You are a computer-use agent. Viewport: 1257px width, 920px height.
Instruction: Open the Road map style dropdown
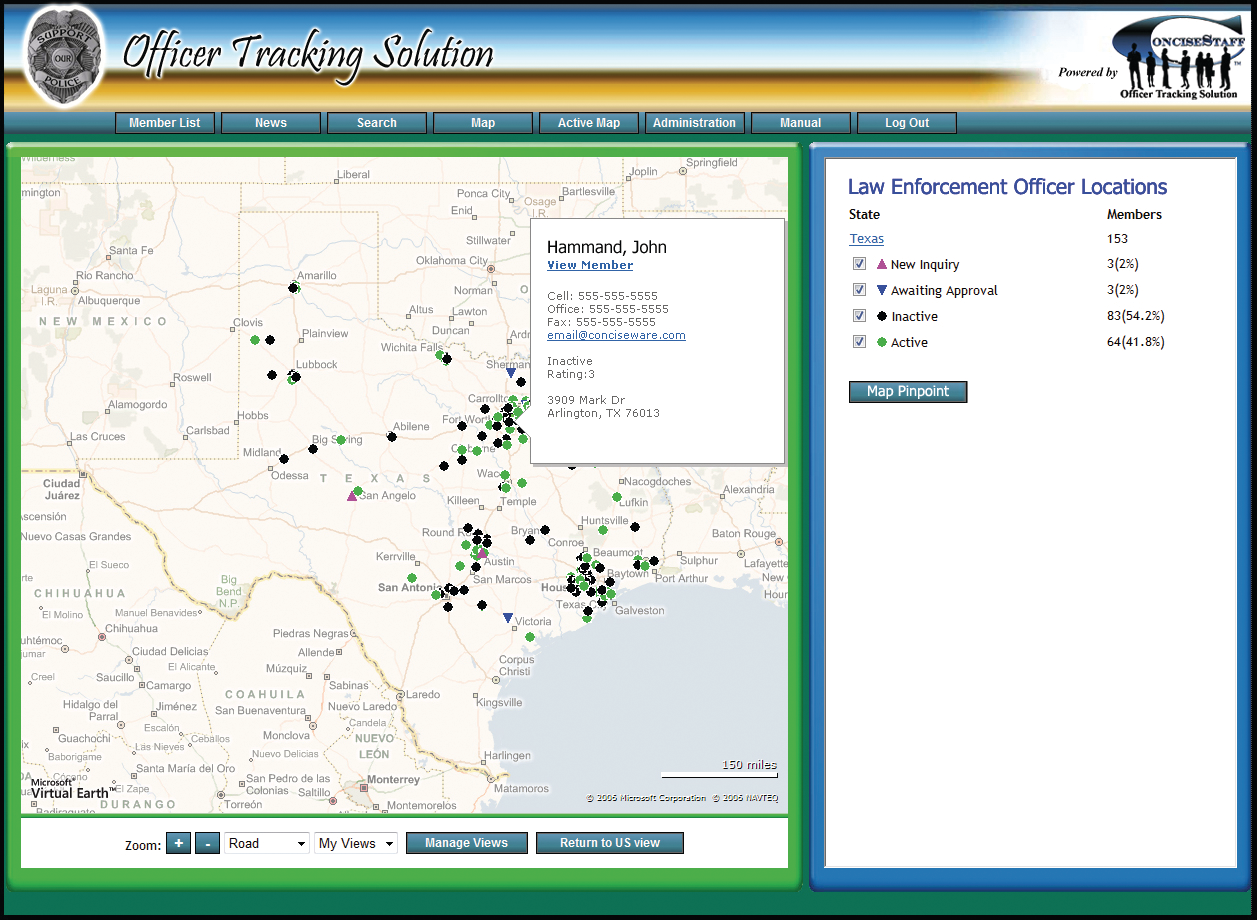click(x=267, y=843)
